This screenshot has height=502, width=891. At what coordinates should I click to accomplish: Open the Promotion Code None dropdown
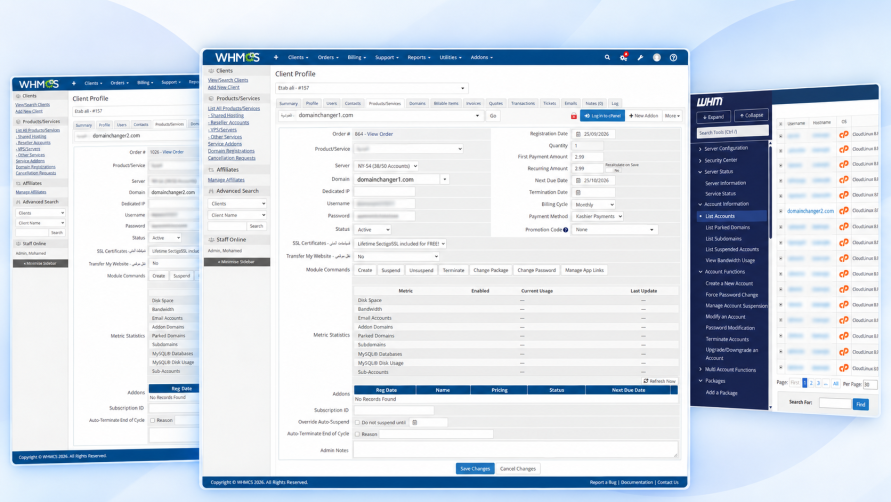point(614,230)
